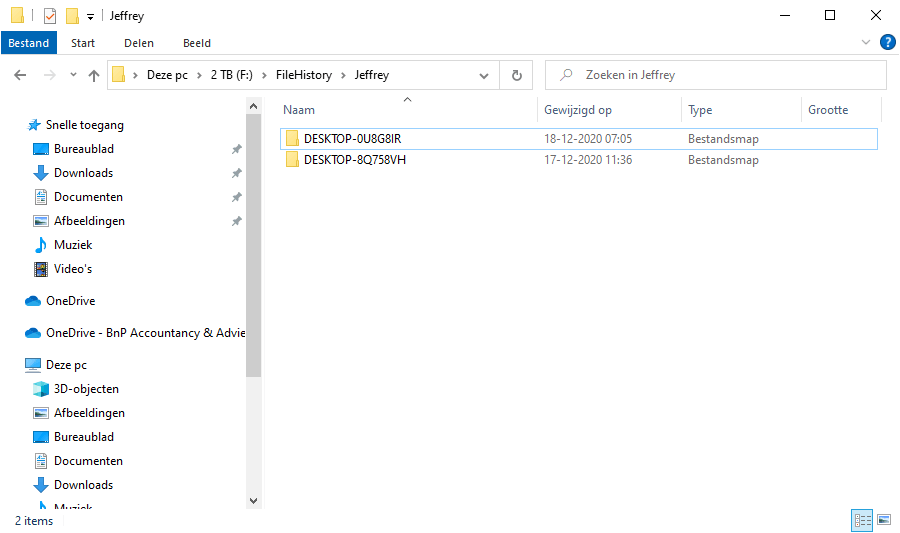This screenshot has height=533, width=900.
Task: Click the Downloads arrow icon under Deze pc
Action: point(41,485)
